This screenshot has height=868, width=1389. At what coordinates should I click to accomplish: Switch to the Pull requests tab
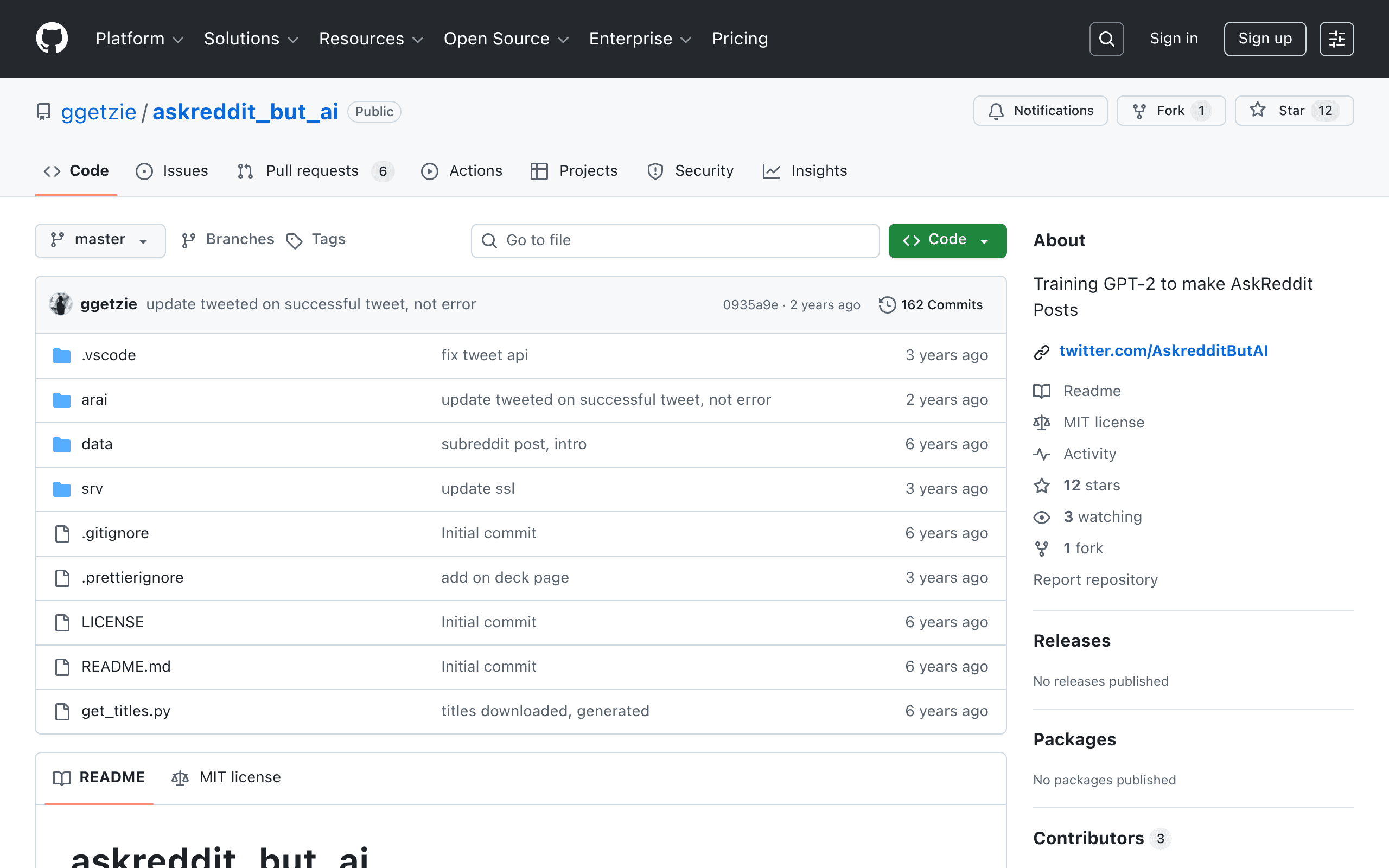click(x=315, y=171)
